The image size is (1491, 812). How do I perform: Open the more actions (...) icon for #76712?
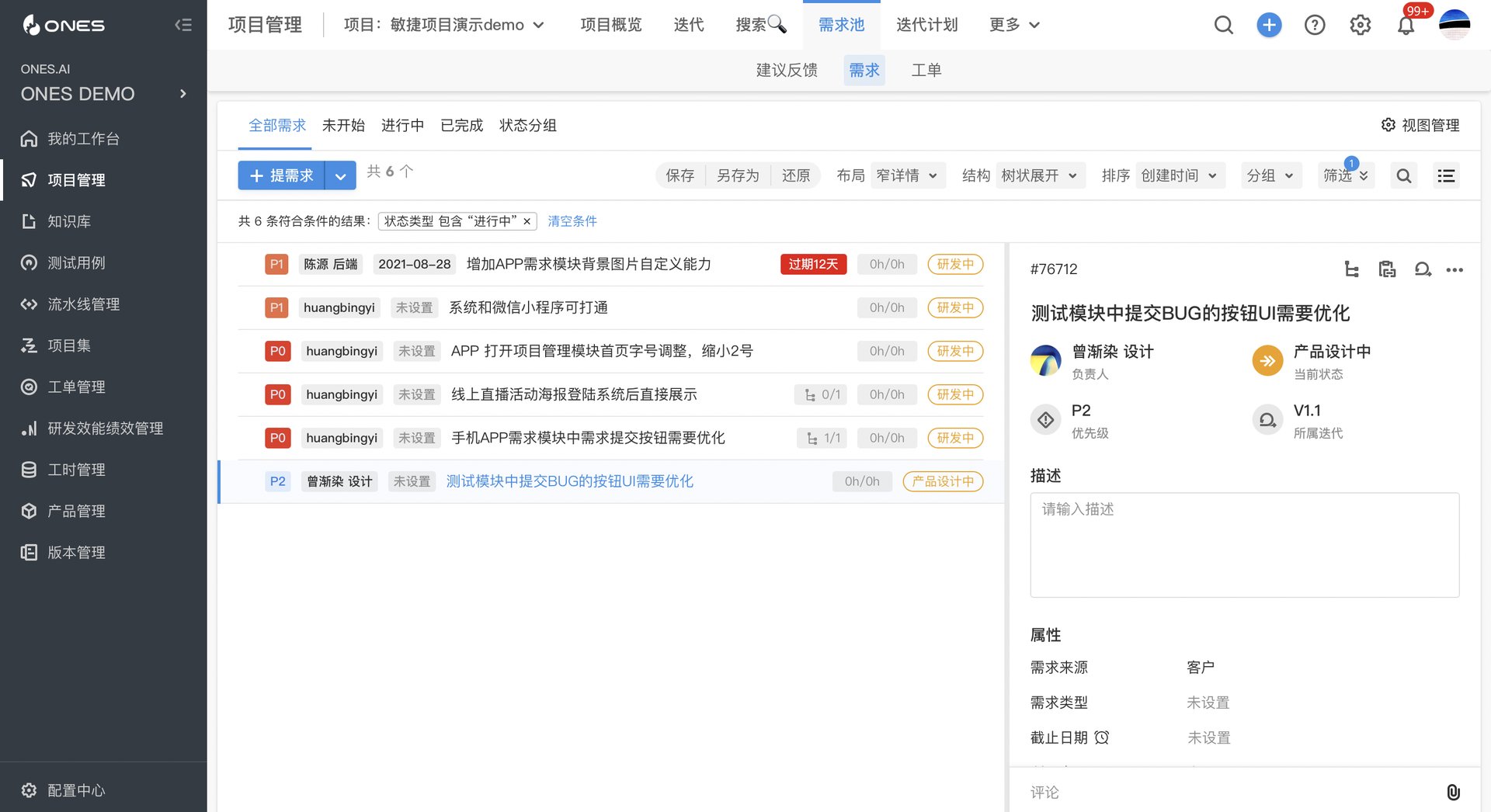pos(1455,269)
